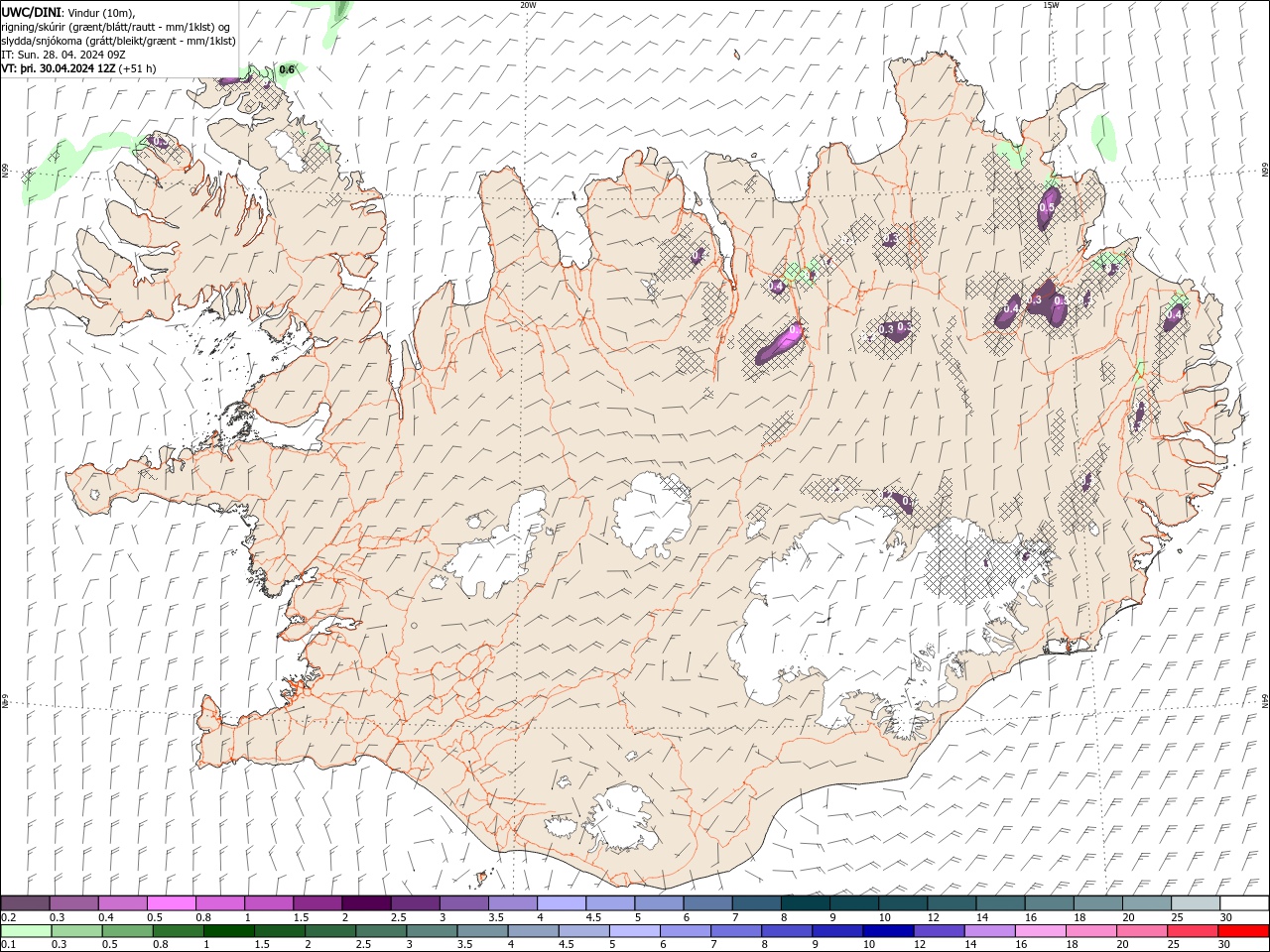
Task: Click upper legend swatch between 8 and 9
Action: coord(806,902)
